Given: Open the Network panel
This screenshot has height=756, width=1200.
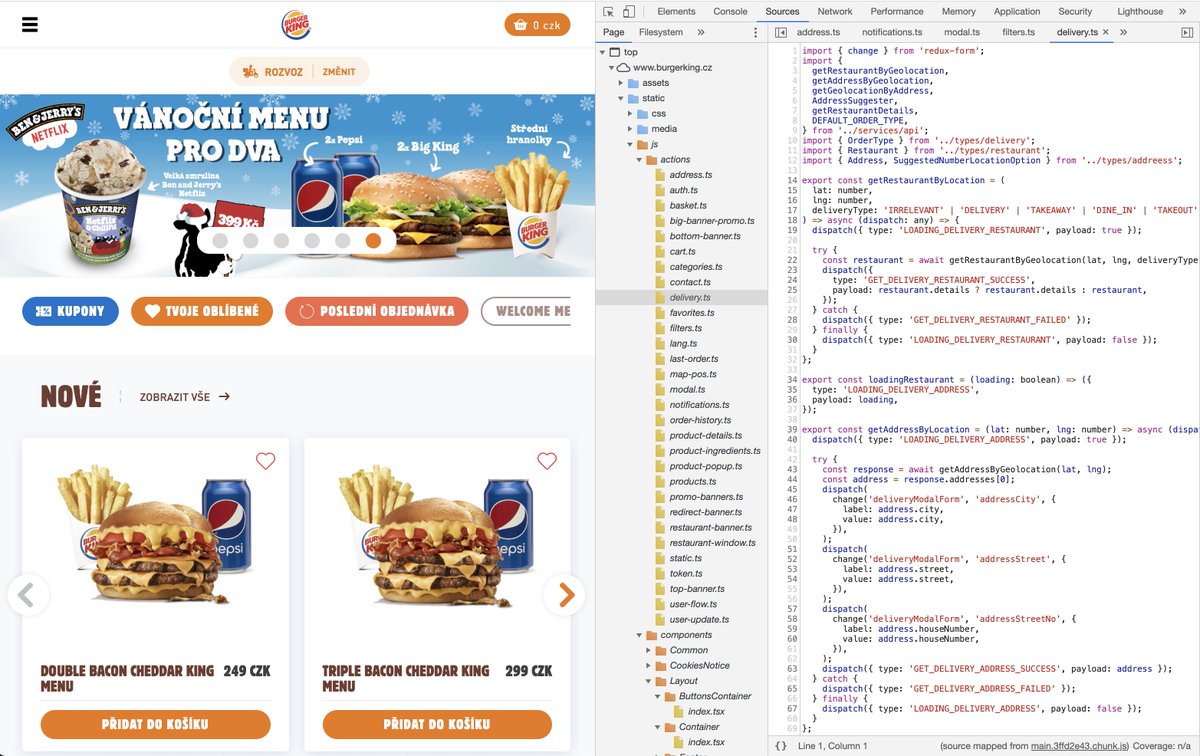Looking at the screenshot, I should 835,11.
